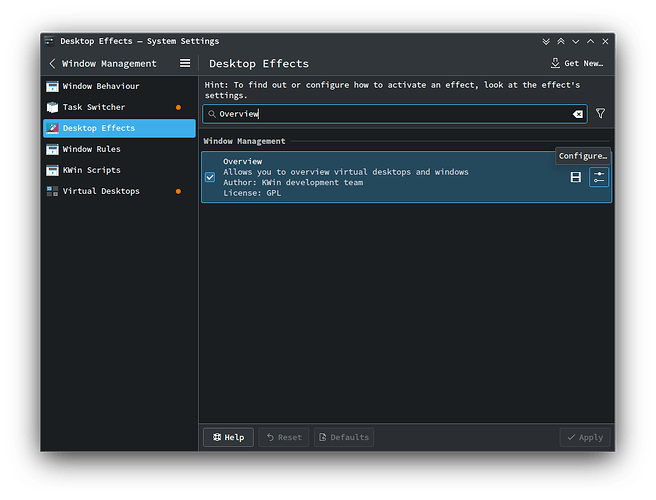Image resolution: width=656 pixels, height=500 pixels.
Task: Maximize the window with the up chevron
Action: pos(590,41)
